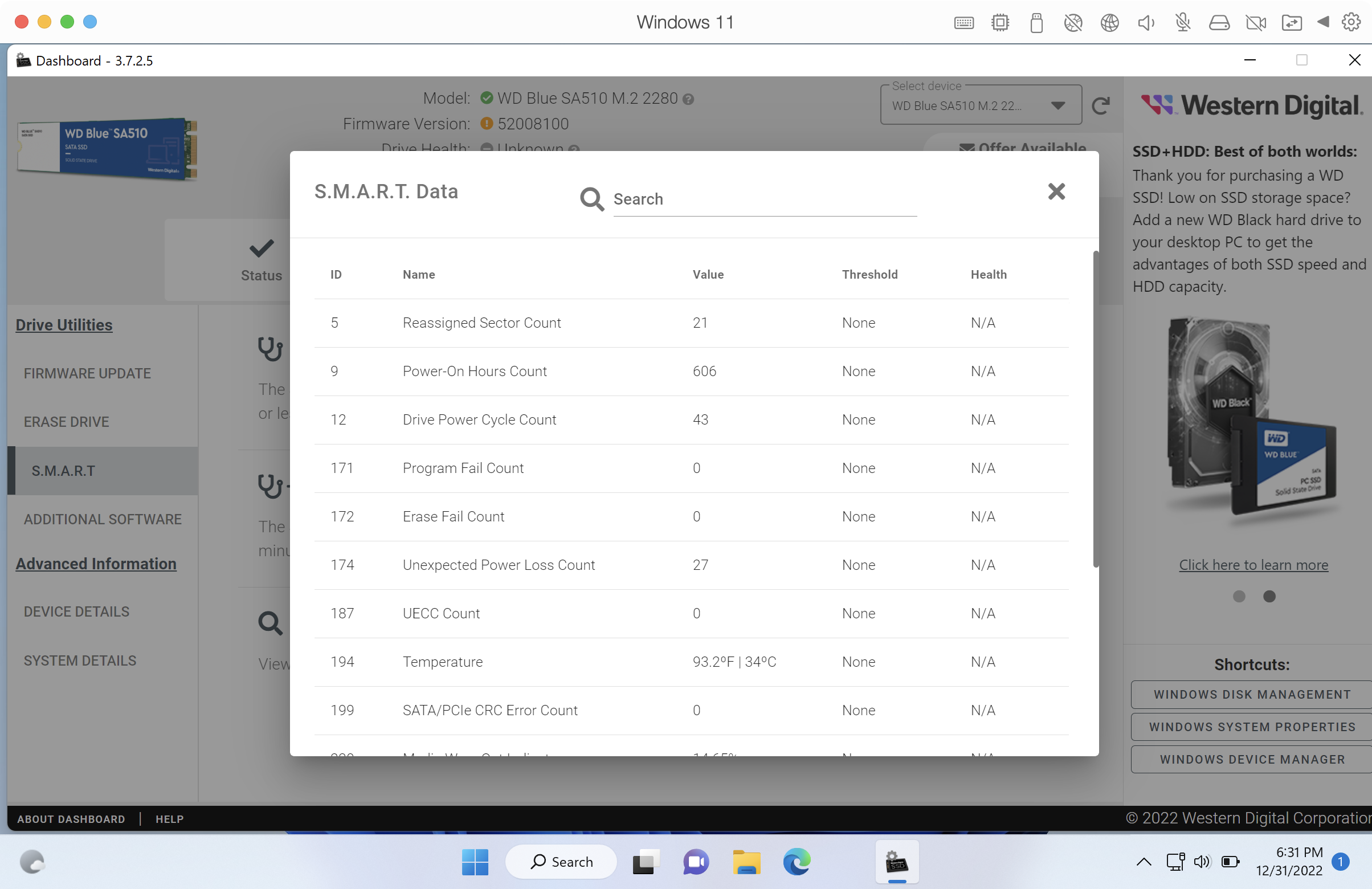Open DEVICE DETAILS section
Image resolution: width=1372 pixels, height=889 pixels.
pyautogui.click(x=77, y=611)
